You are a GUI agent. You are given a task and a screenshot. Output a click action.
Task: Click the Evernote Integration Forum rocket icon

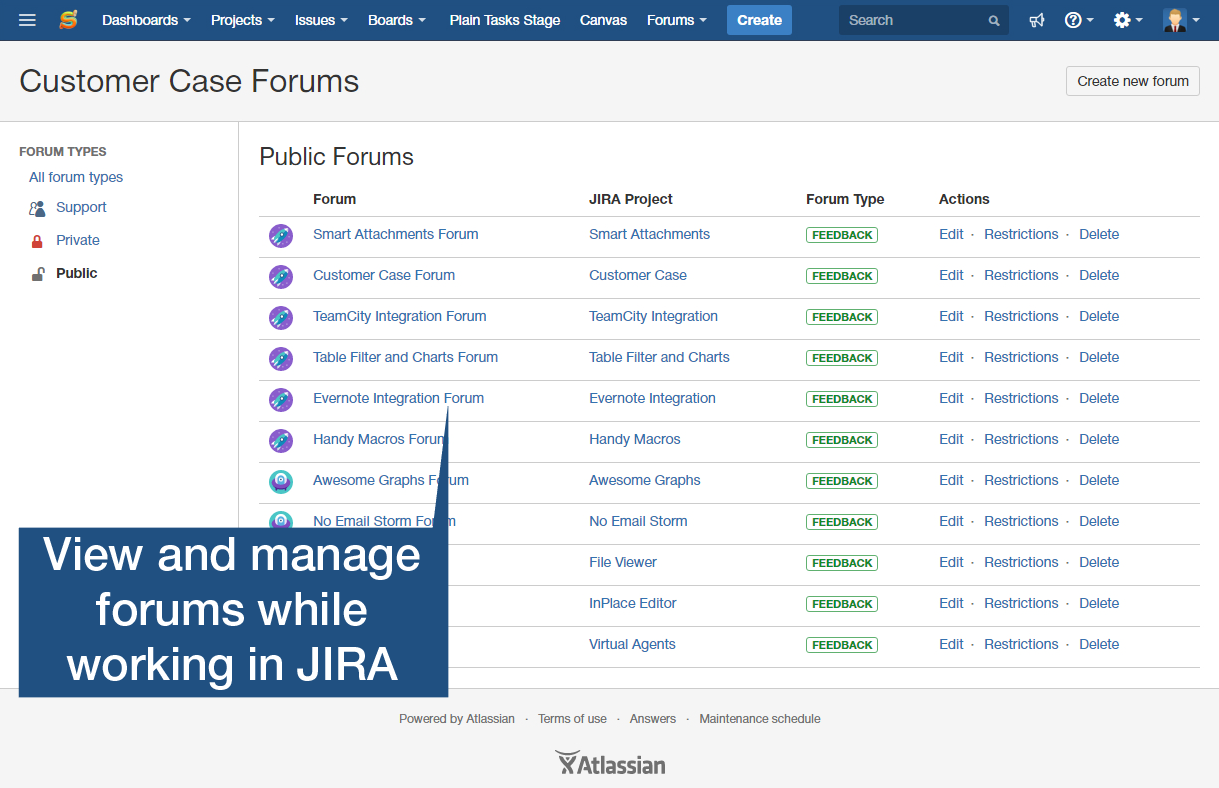pos(281,400)
